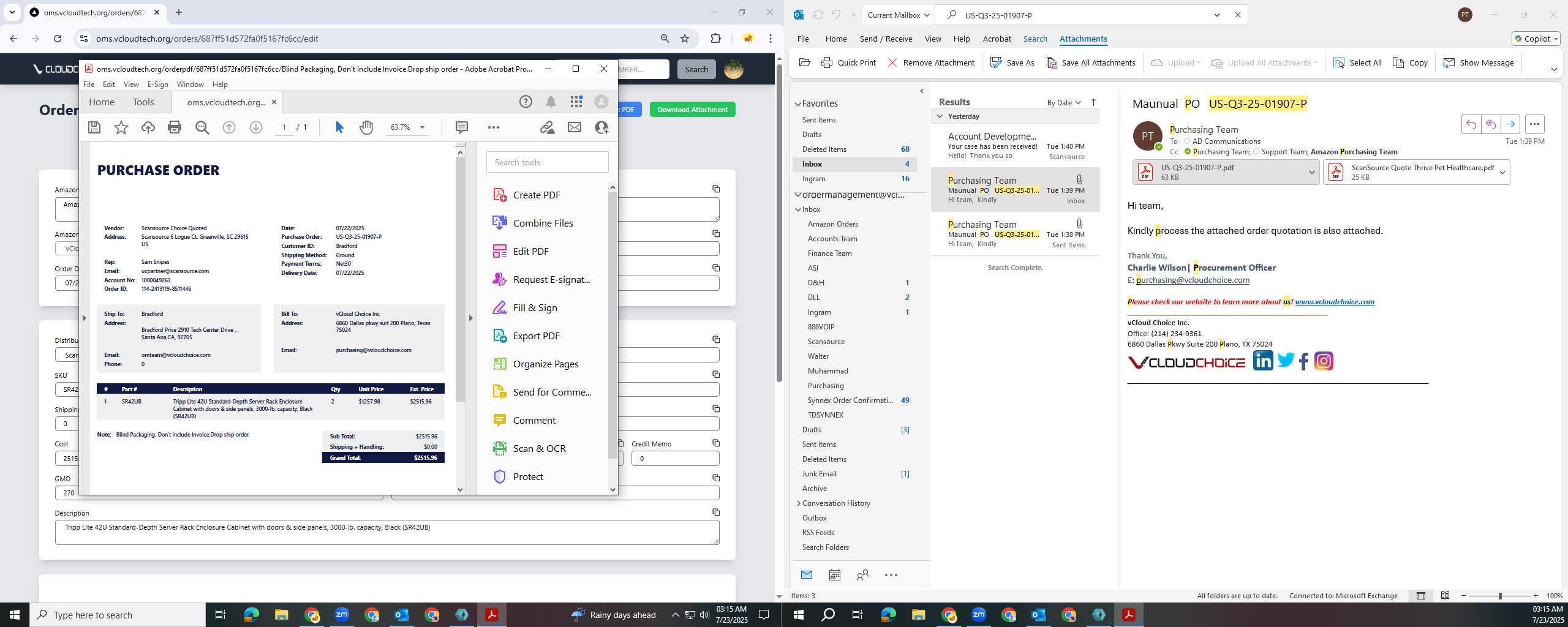The image size is (1568, 627).
Task: Click the Save icon in Acrobat toolbar
Action: click(94, 127)
